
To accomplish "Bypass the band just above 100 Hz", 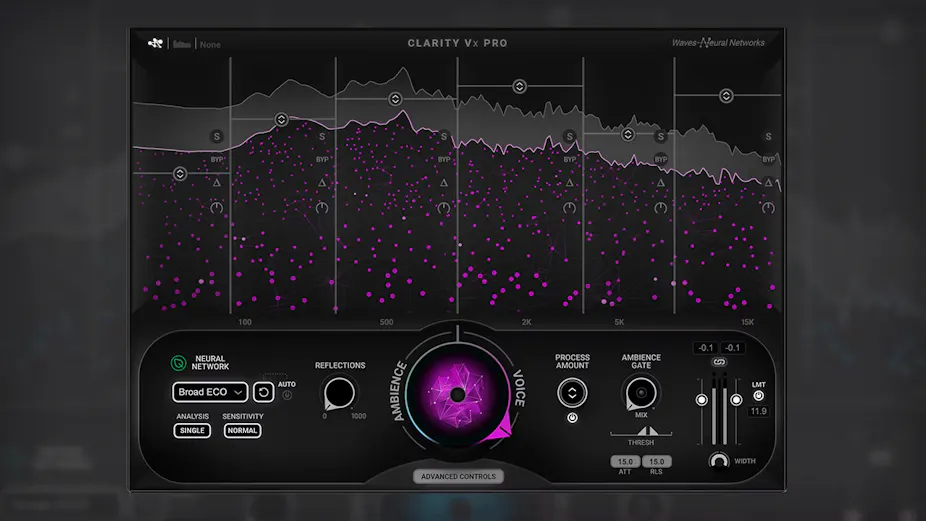I will (322, 159).
